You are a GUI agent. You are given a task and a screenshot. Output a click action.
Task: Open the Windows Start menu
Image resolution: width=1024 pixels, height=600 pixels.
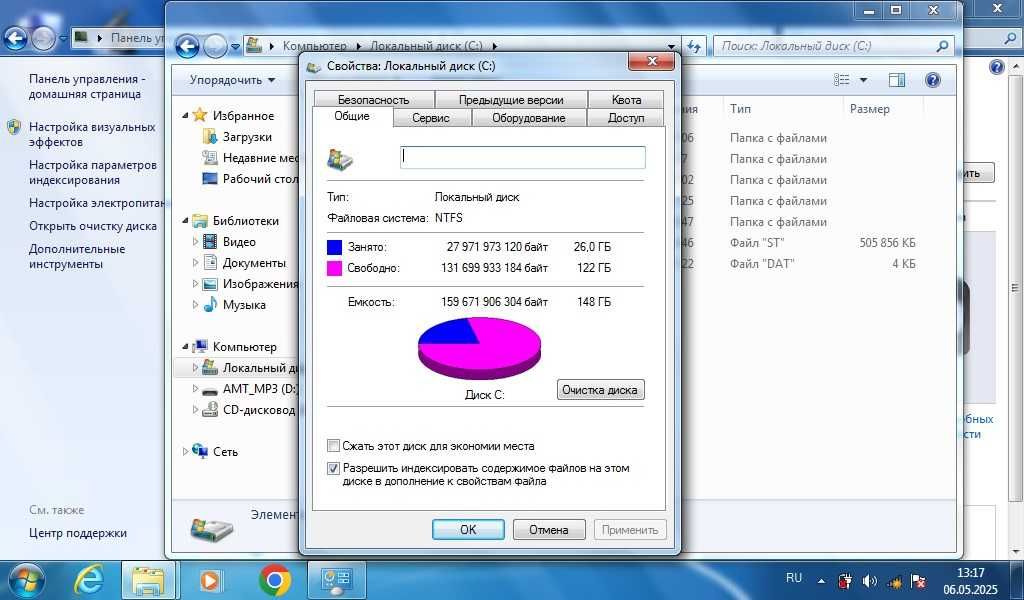27,580
